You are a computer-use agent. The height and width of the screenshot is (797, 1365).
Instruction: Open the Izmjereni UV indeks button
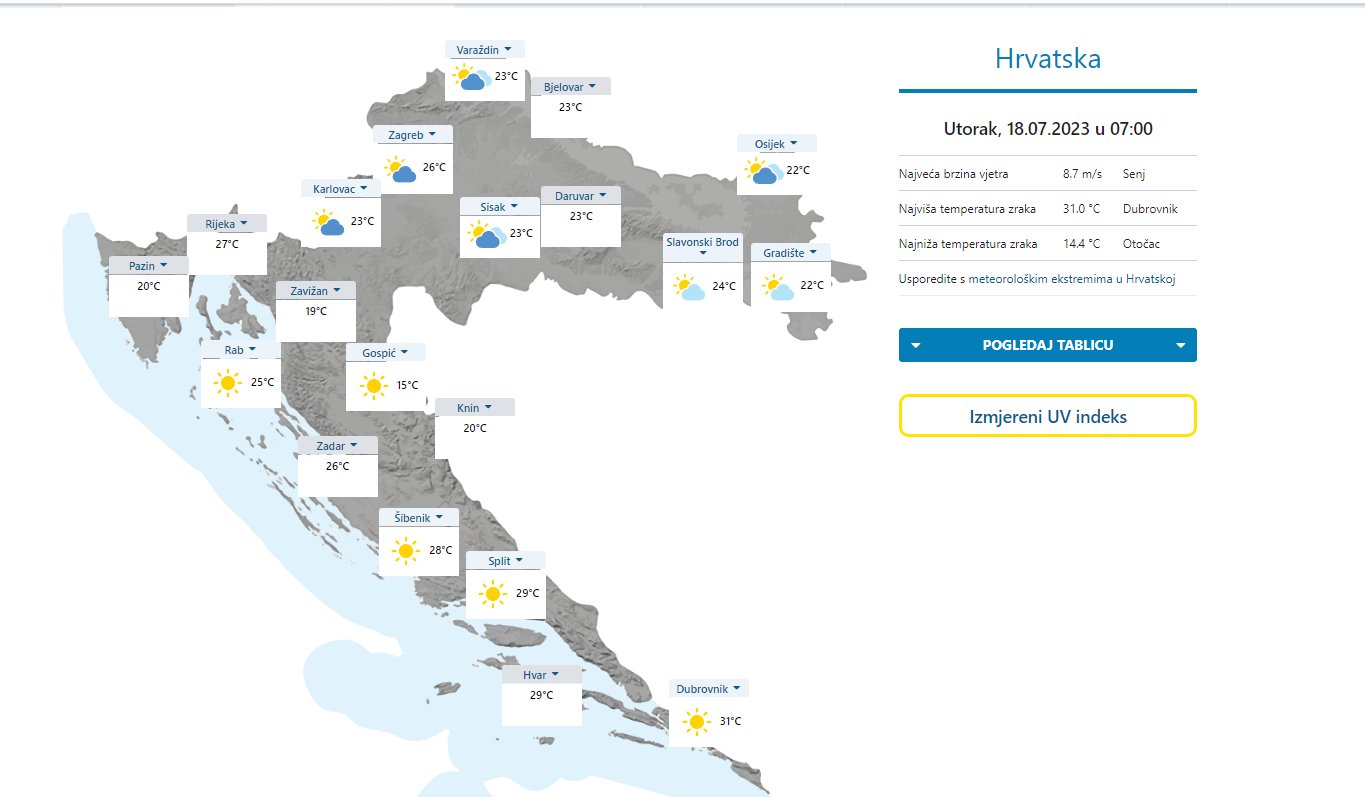coord(1047,416)
